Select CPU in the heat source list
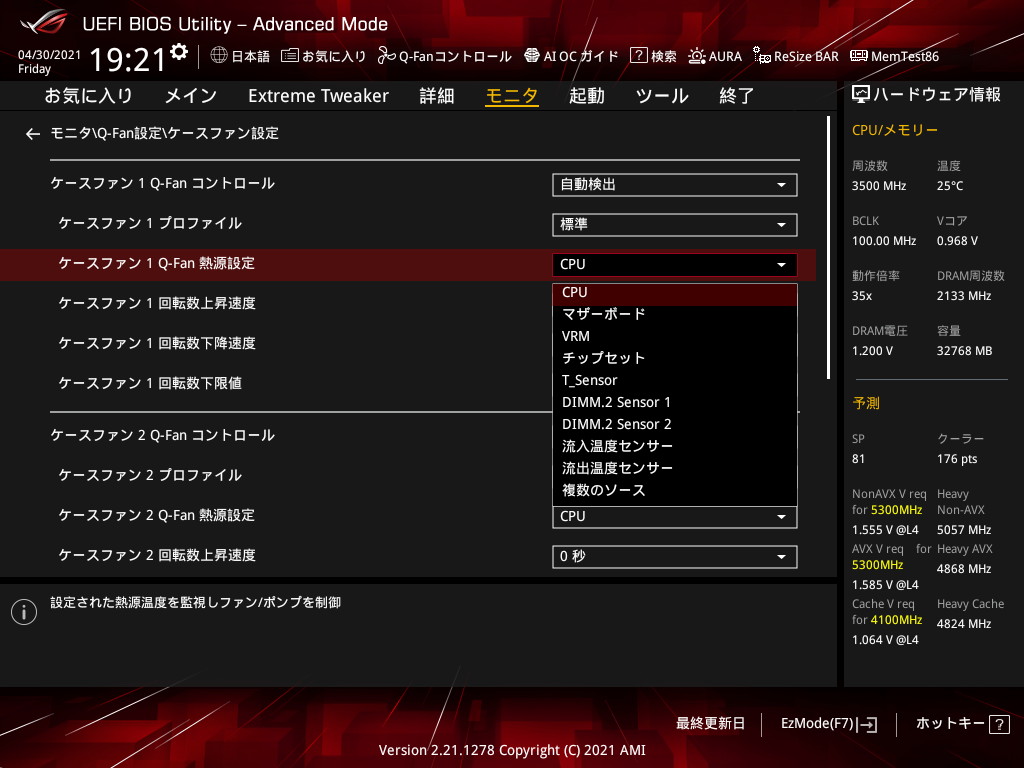The height and width of the screenshot is (768, 1024). click(x=675, y=293)
